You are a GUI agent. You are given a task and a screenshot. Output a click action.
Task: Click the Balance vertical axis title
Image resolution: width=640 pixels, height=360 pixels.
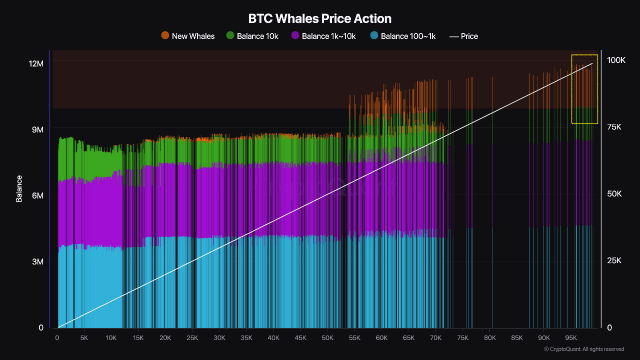[x=19, y=189]
